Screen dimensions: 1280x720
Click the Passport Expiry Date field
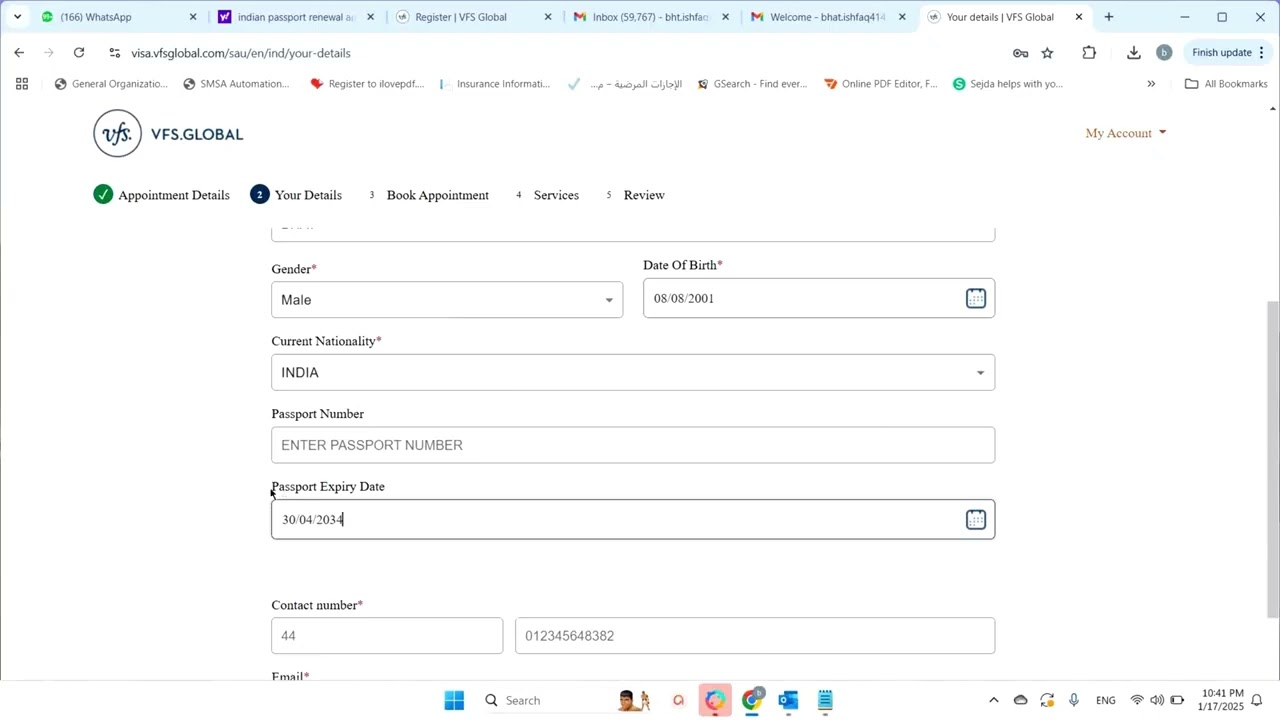[x=633, y=519]
